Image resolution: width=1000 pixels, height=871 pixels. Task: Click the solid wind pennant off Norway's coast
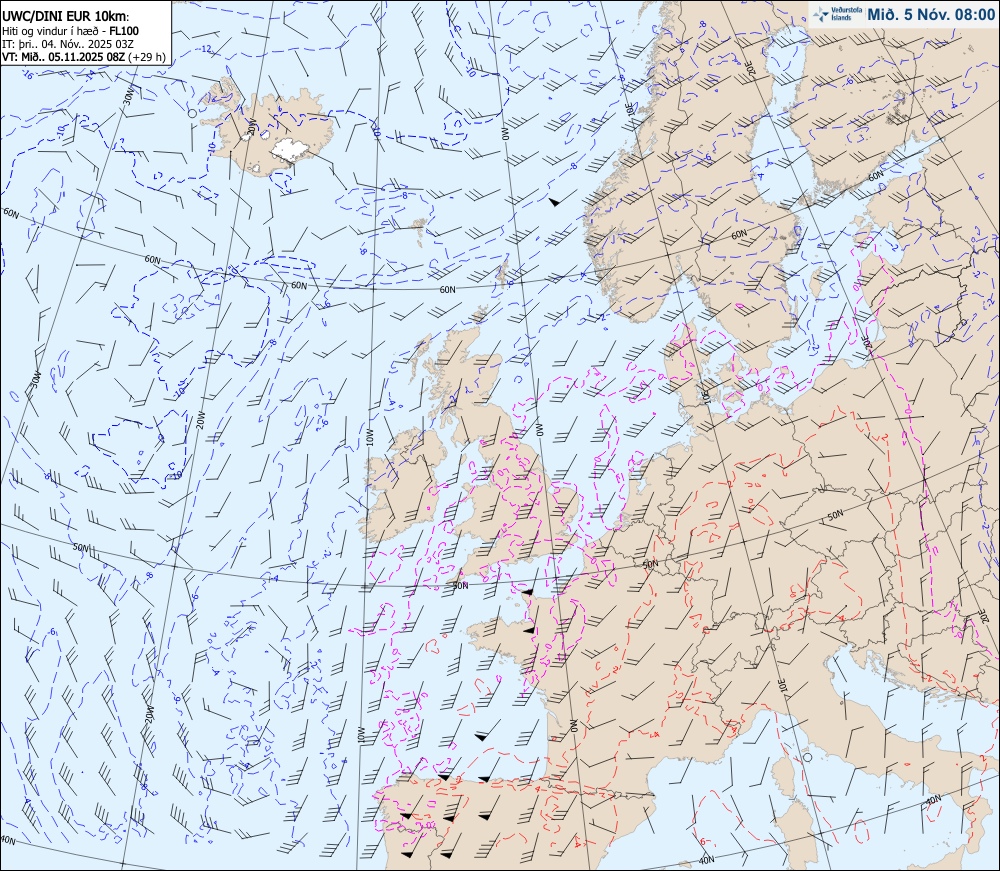click(x=554, y=202)
